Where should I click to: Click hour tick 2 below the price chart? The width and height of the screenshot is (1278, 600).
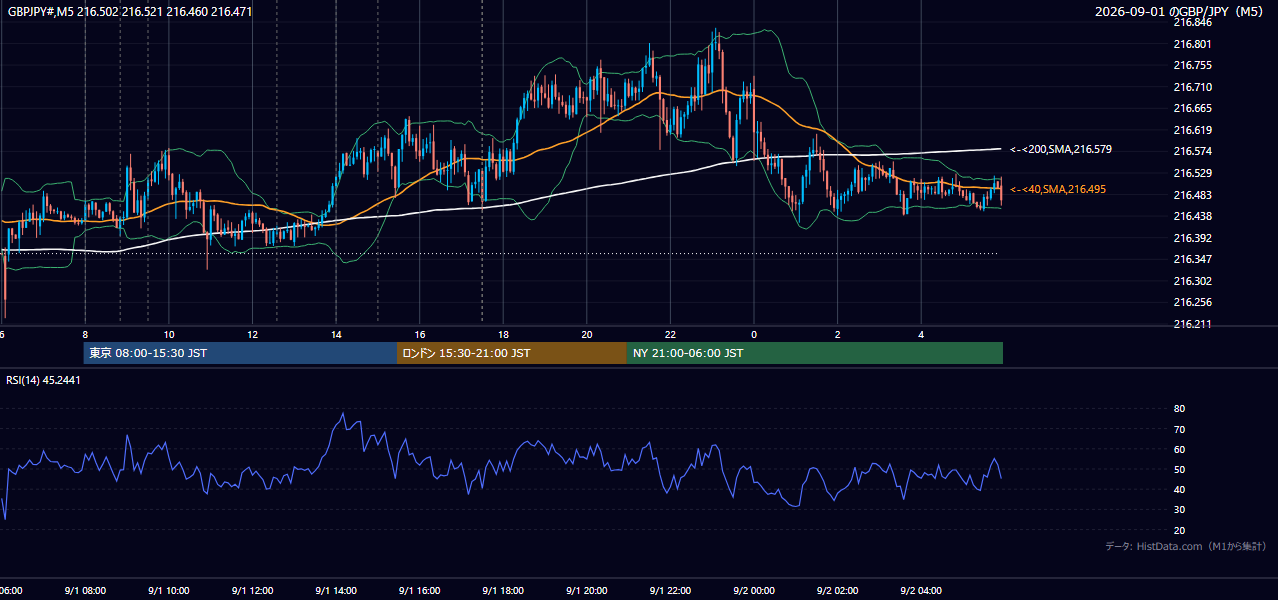[x=838, y=335]
